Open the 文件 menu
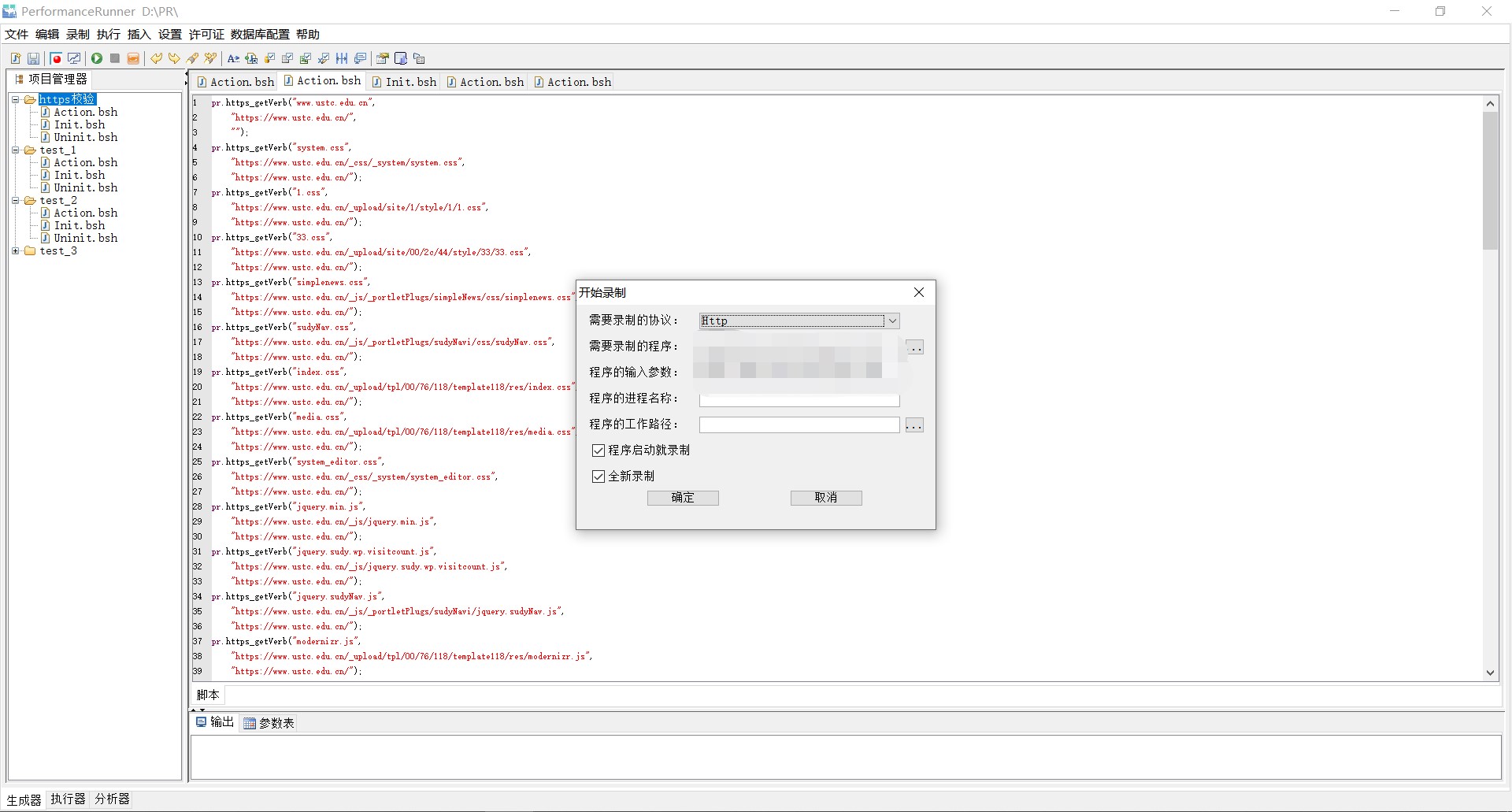This screenshot has height=812, width=1512. click(x=17, y=35)
